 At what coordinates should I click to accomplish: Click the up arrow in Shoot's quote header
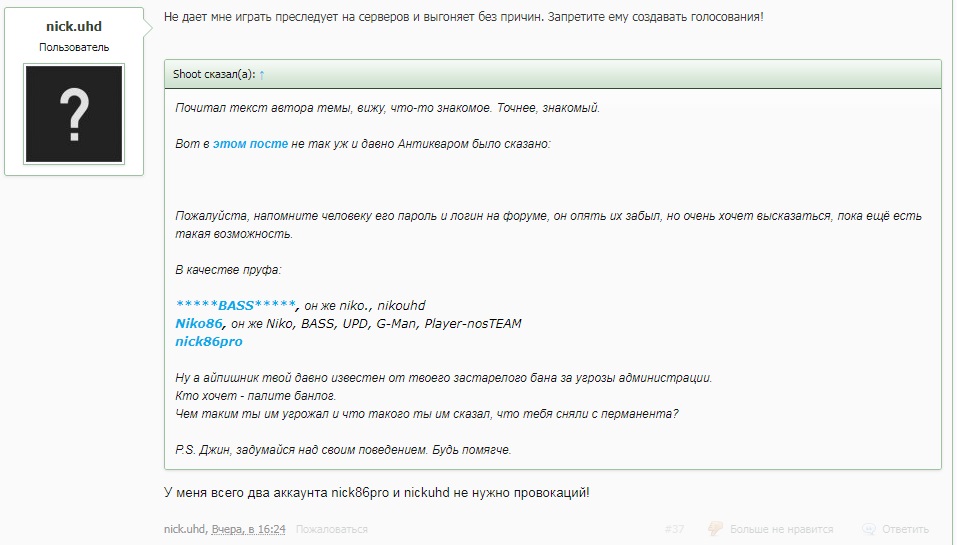click(x=262, y=75)
